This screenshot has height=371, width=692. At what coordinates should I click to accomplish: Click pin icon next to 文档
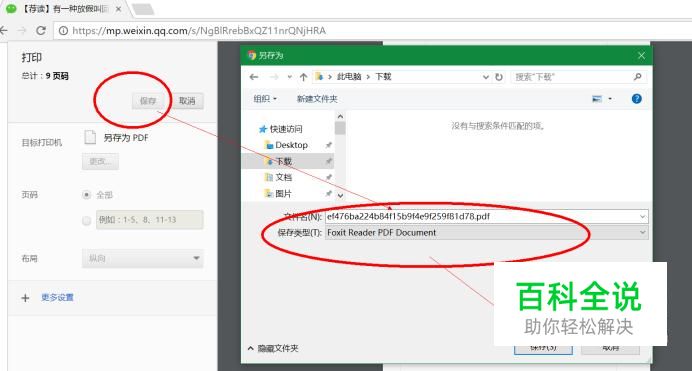[328, 177]
